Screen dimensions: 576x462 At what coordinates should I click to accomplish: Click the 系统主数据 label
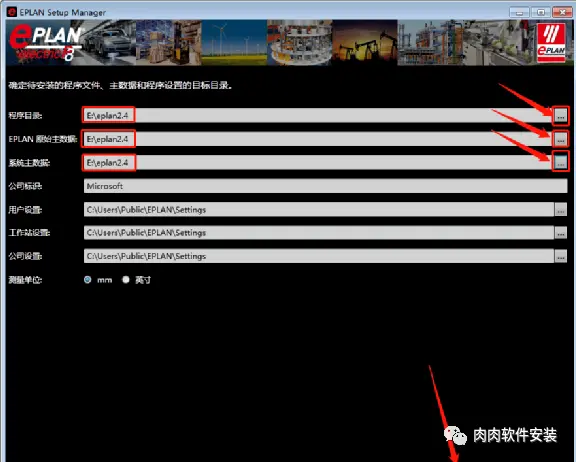point(29,163)
